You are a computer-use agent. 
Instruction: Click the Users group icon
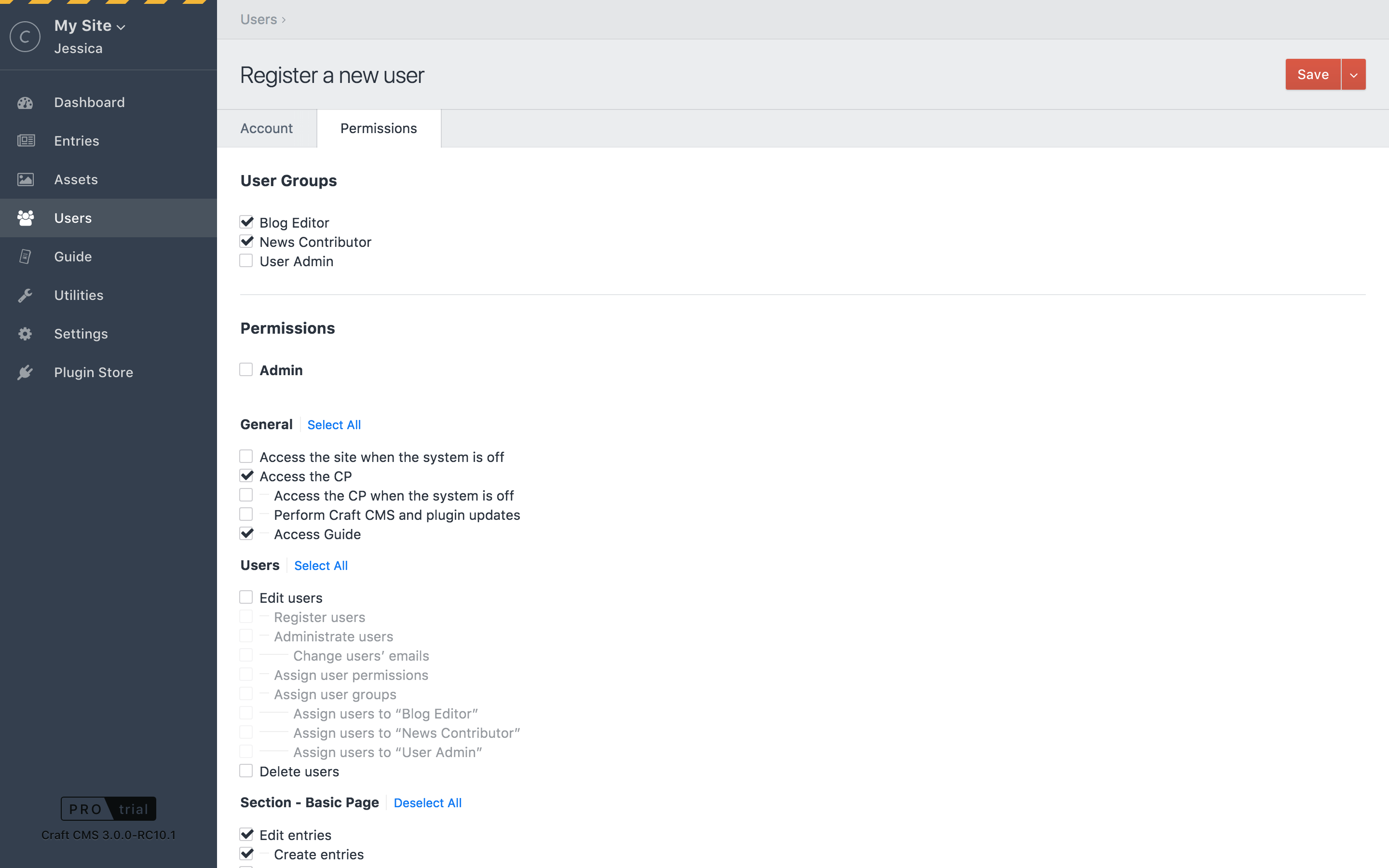[x=25, y=218]
